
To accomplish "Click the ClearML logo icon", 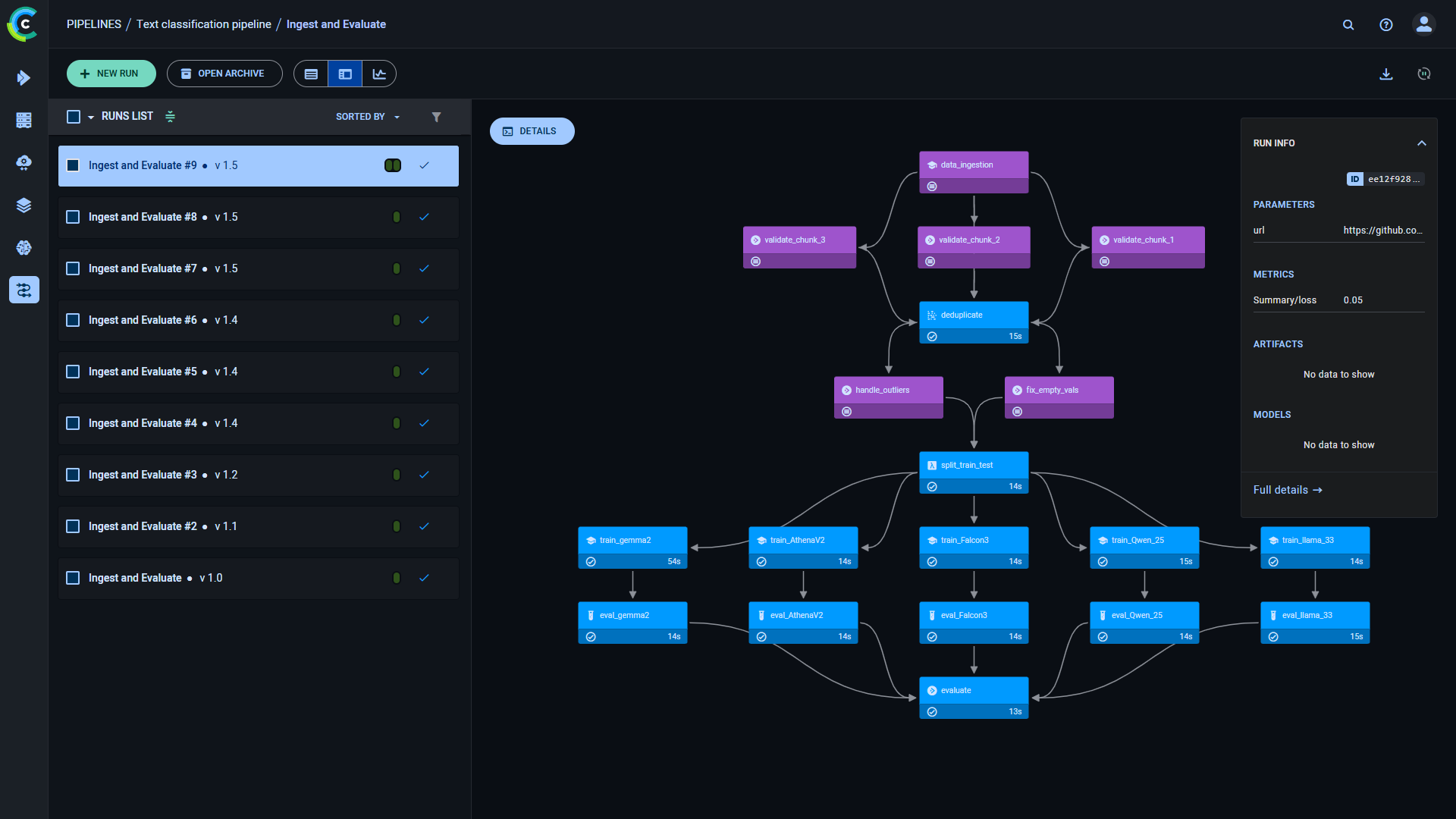I will tap(23, 24).
